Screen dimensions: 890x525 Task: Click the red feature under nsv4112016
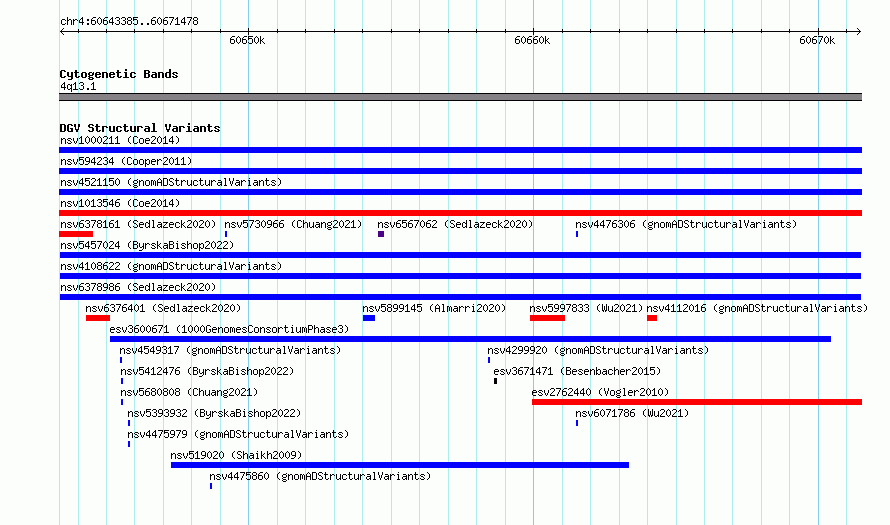[652, 318]
